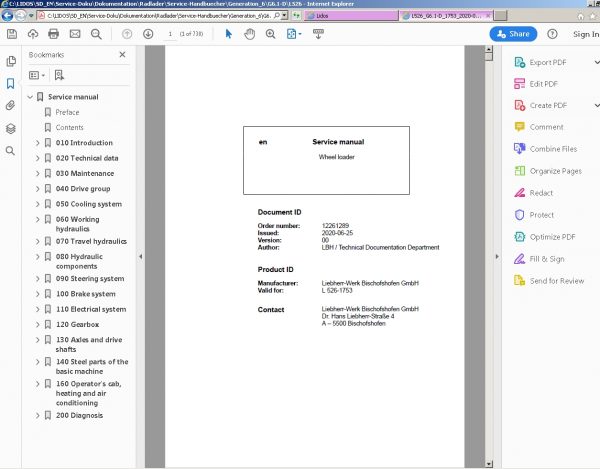Open the fit page options icon
Viewport: 600px width, 469px height.
point(293,34)
